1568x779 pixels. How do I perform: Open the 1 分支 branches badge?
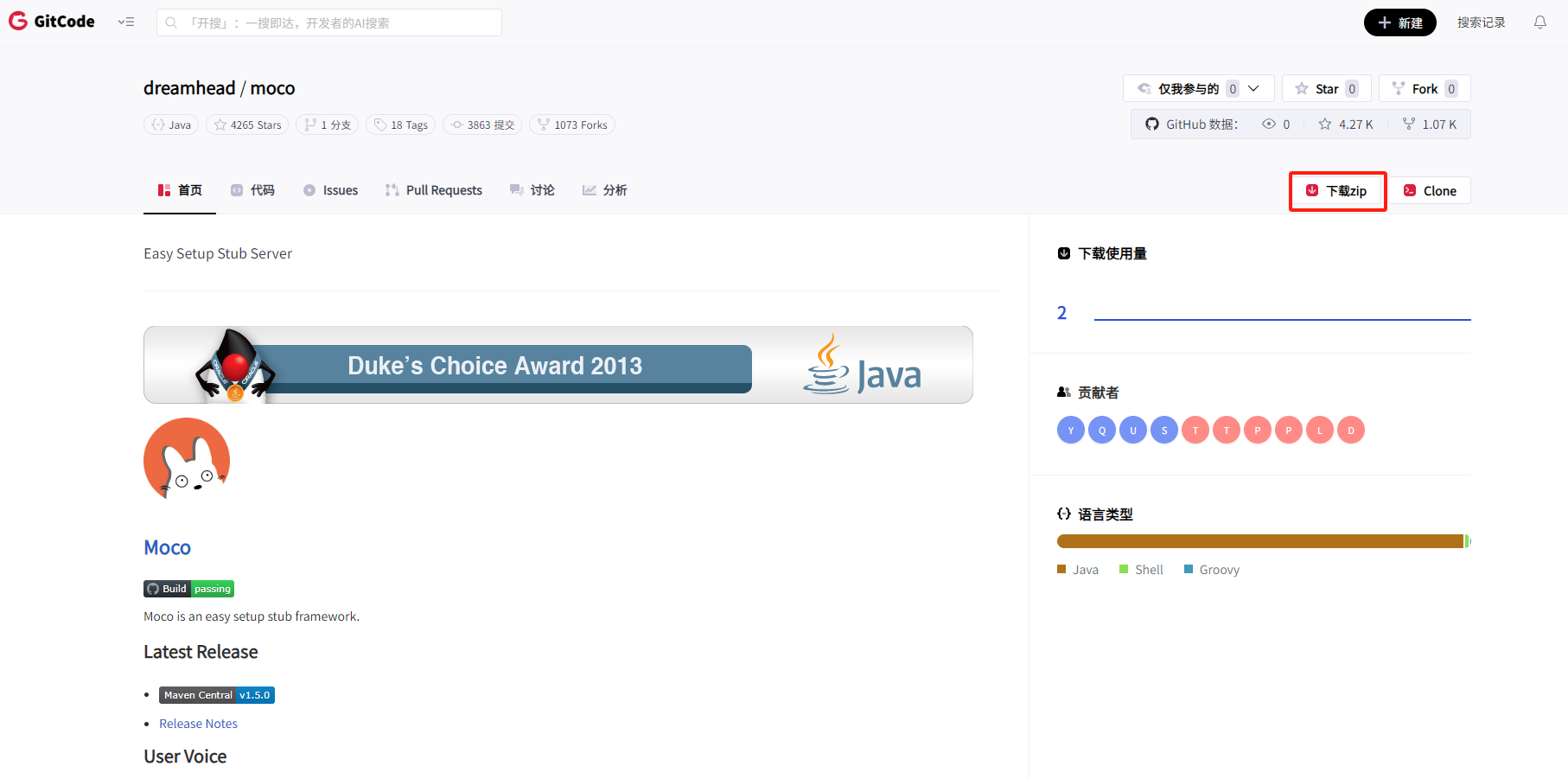tap(328, 125)
